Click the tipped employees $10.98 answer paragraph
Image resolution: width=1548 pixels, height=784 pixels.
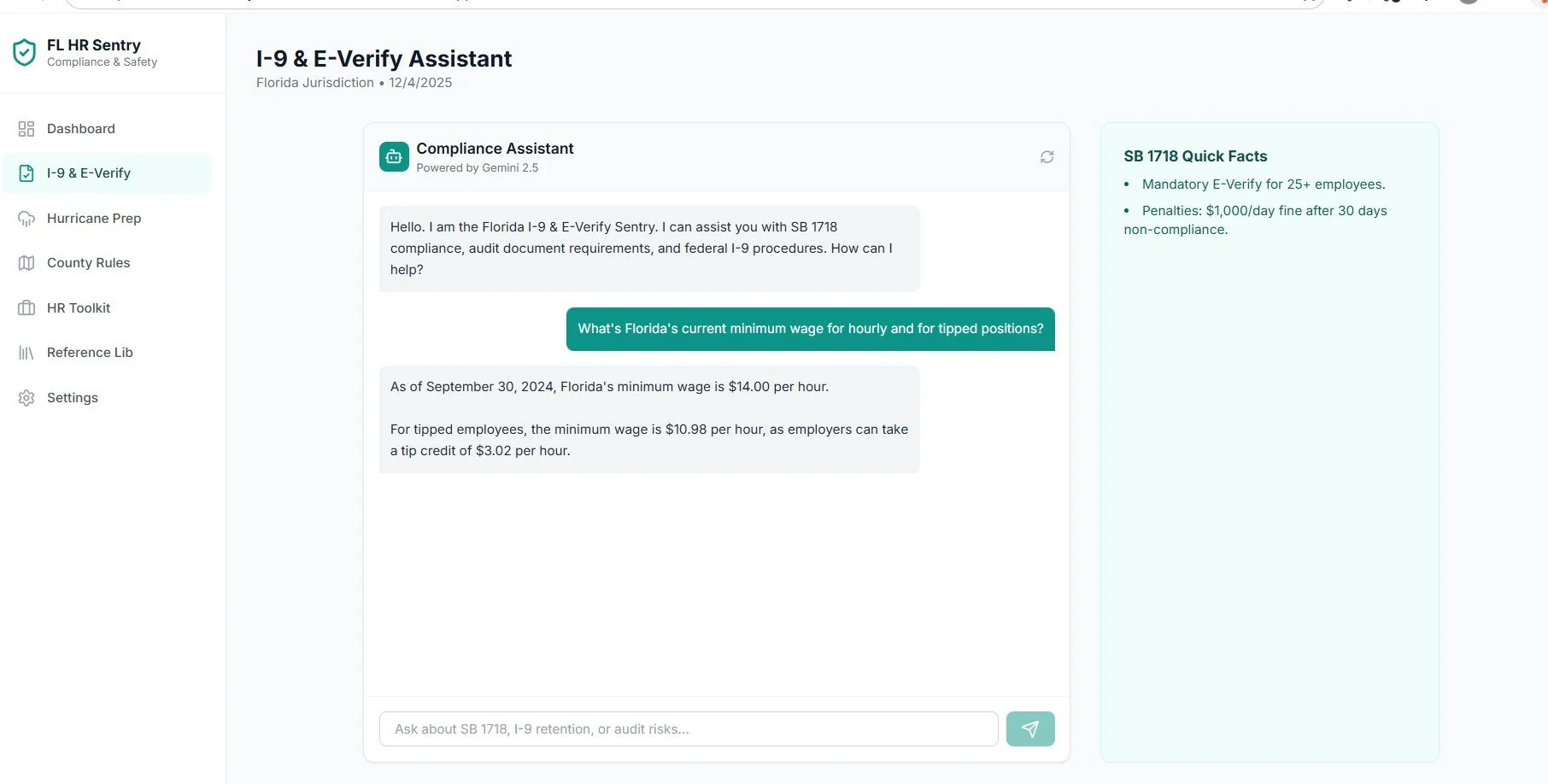coord(649,440)
